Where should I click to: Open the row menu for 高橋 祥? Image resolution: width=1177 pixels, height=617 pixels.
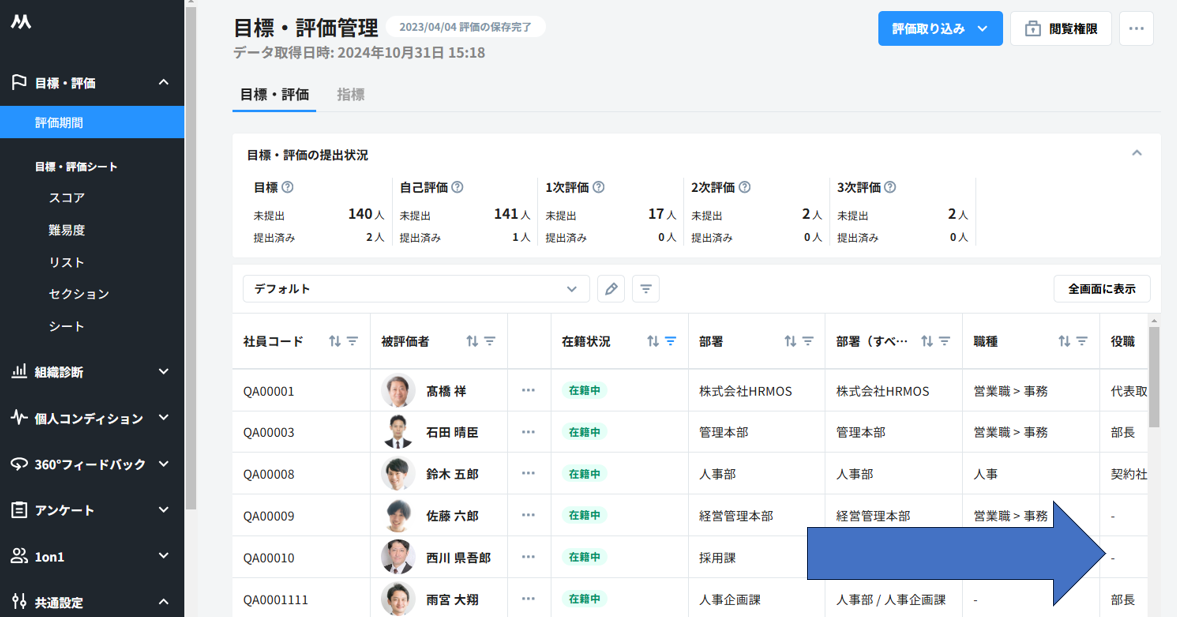[x=528, y=391]
